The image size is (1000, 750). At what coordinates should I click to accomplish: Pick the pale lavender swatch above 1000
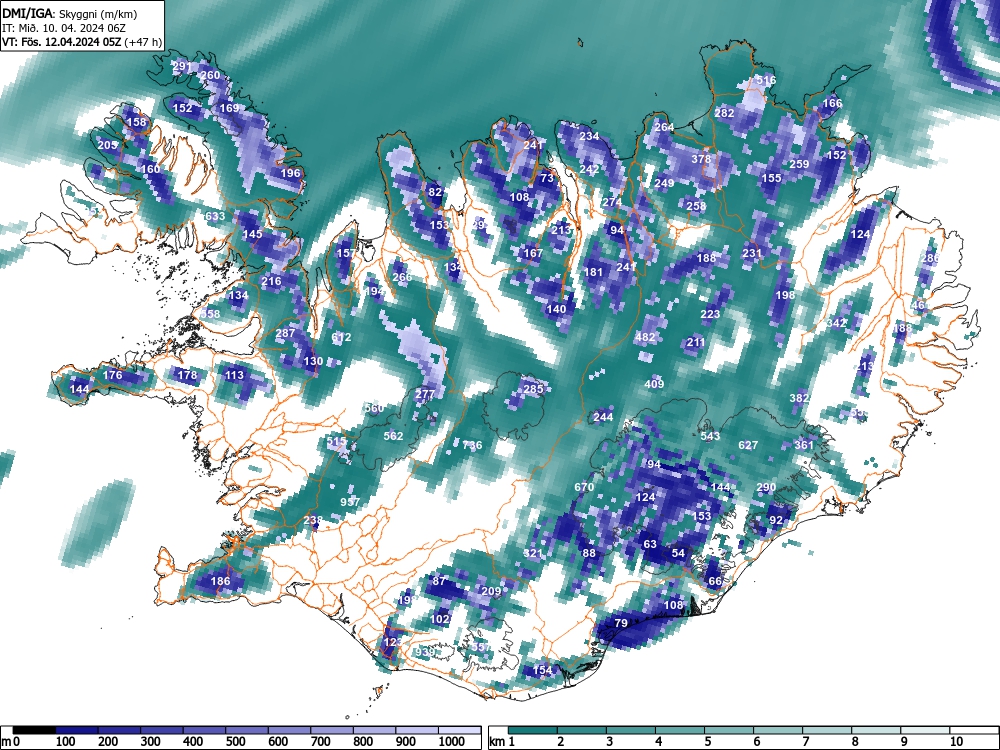[x=460, y=730]
